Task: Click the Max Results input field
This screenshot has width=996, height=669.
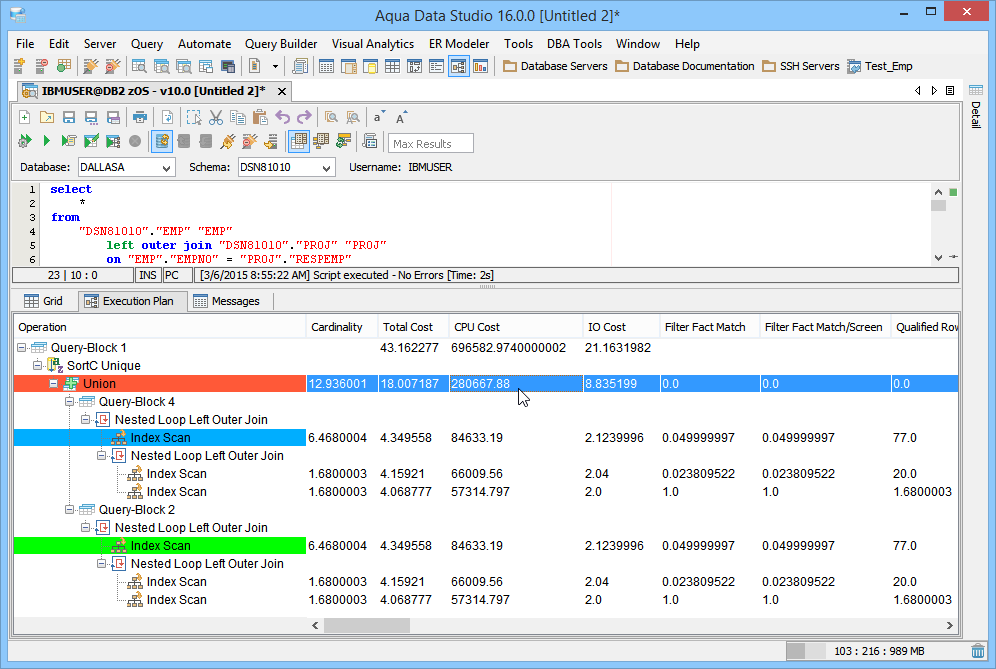Action: pos(430,143)
